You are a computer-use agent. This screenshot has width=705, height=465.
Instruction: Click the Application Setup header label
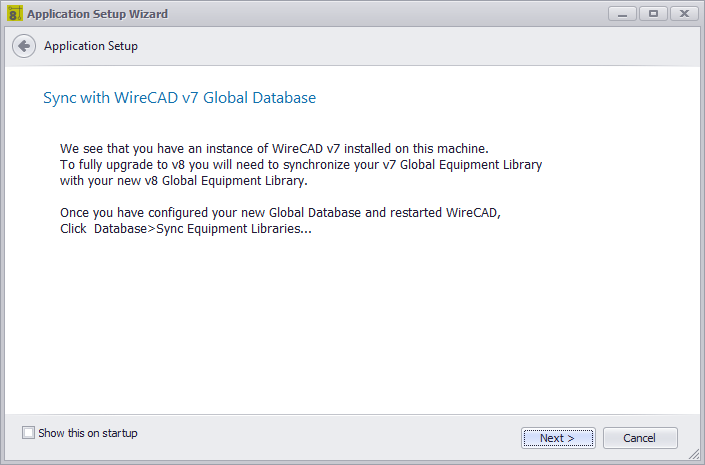pyautogui.click(x=91, y=46)
